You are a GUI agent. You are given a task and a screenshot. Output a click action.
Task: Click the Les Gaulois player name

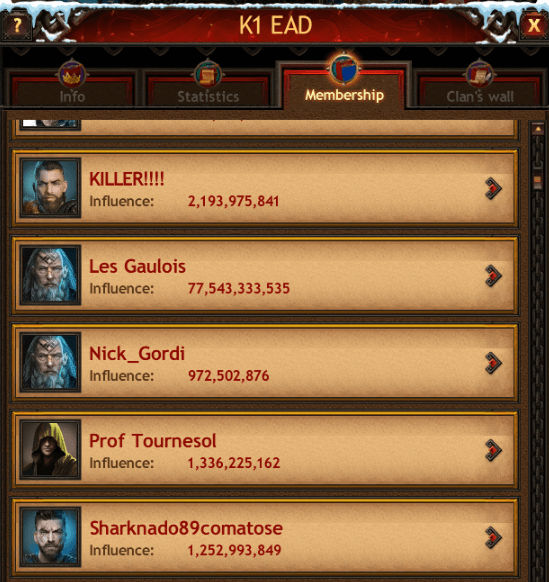pyautogui.click(x=137, y=266)
